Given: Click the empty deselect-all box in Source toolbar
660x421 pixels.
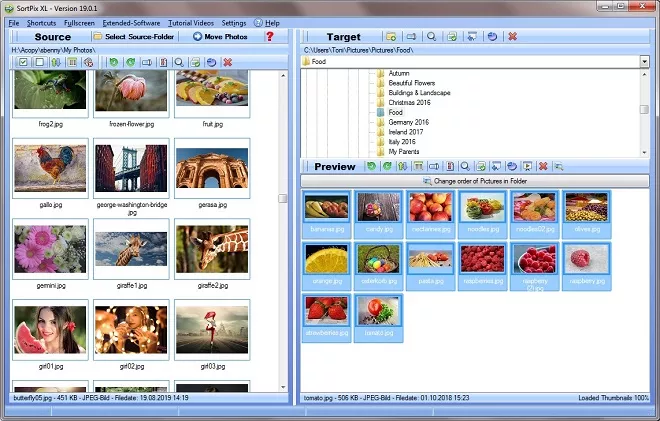Looking at the screenshot, I should (39, 62).
